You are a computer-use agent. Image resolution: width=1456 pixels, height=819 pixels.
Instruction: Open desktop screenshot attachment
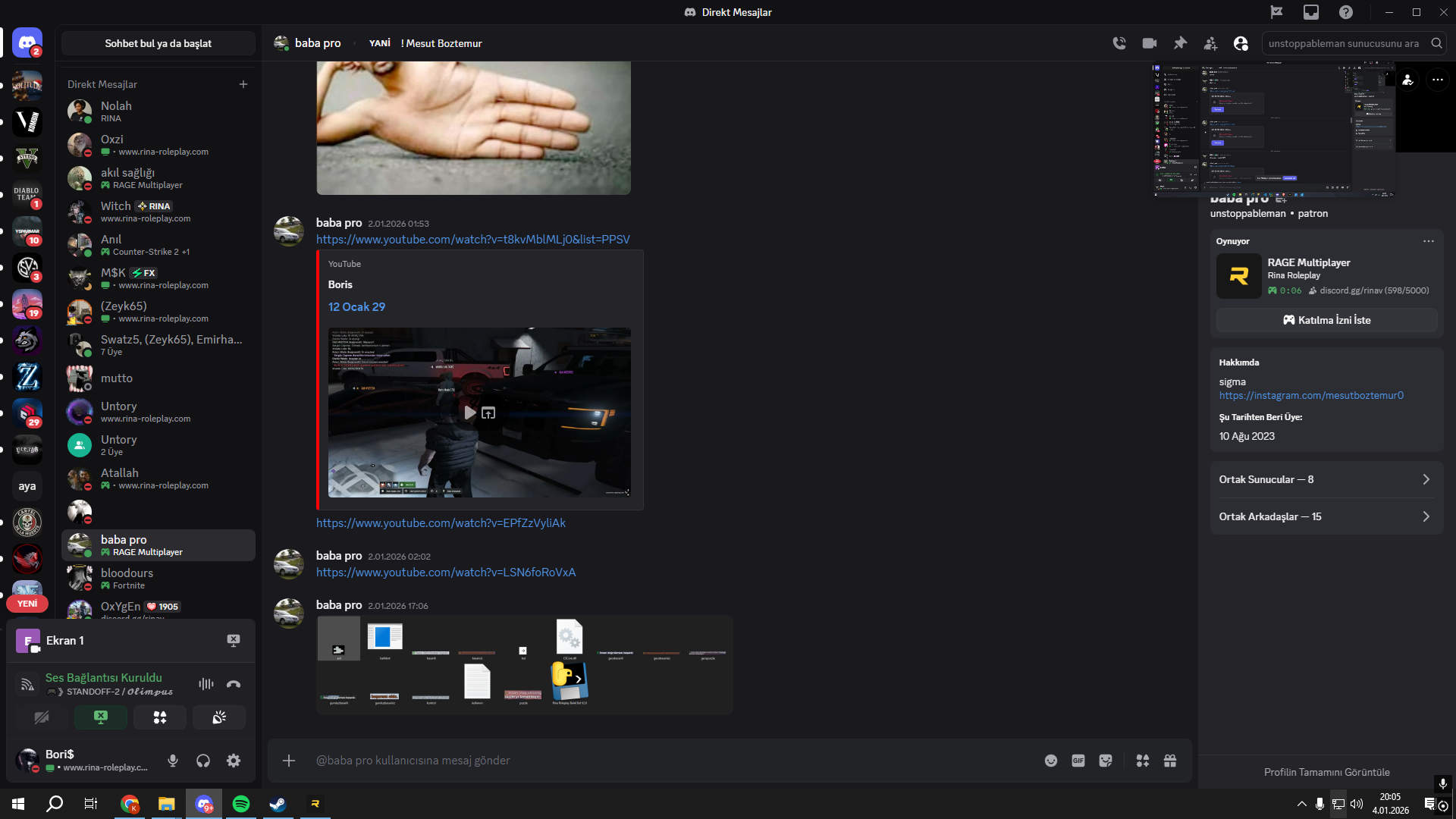pyautogui.click(x=524, y=664)
